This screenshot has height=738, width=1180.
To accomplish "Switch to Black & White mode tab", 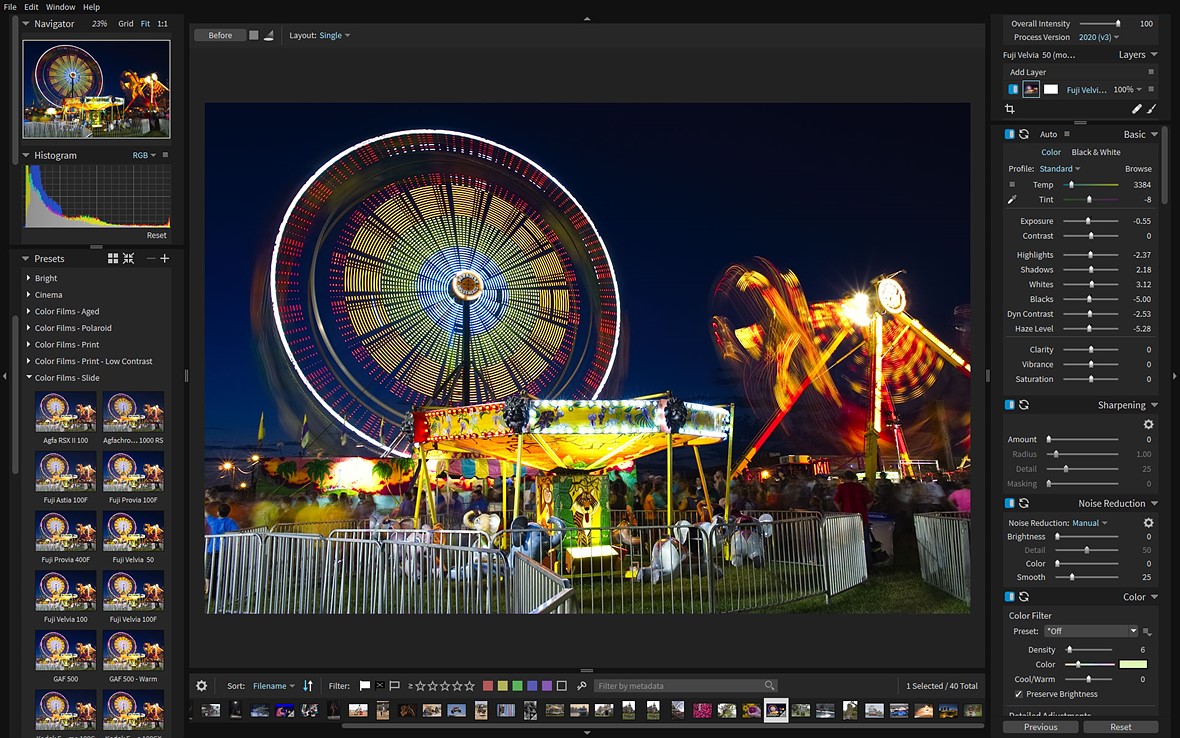I will 1095,152.
